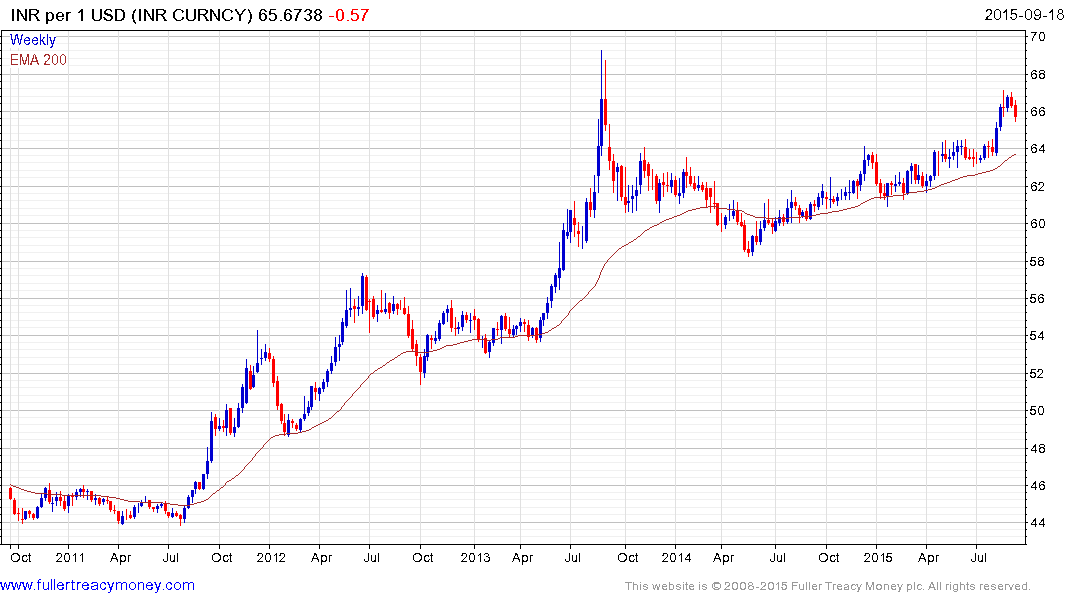Click the 52 price axis label
Viewport: 1075px width, 600px height.
pos(1038,373)
